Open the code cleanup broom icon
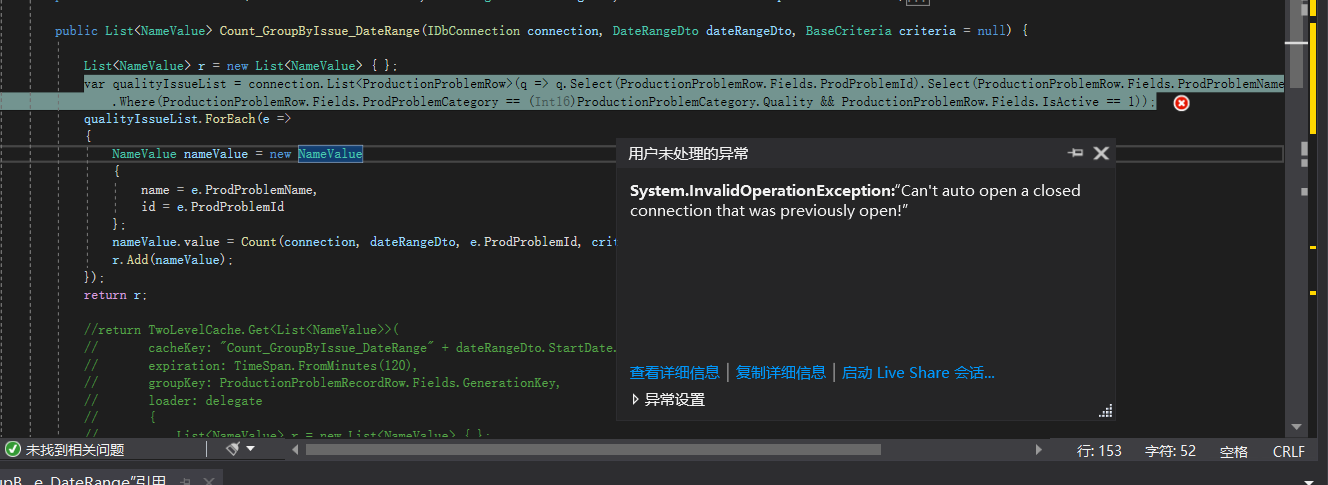This screenshot has height=485, width=1328. click(x=232, y=450)
